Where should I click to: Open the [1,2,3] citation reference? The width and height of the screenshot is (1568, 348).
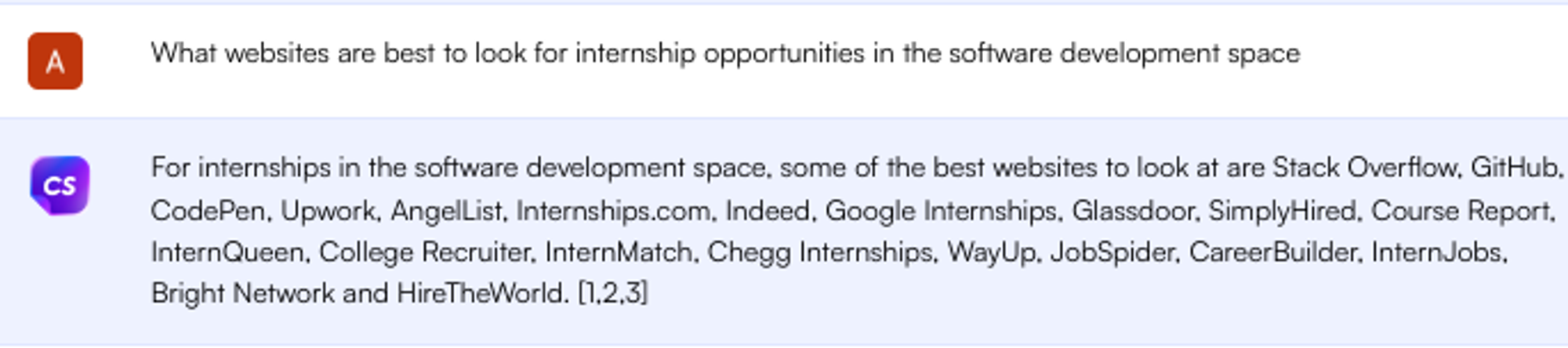[x=612, y=293]
